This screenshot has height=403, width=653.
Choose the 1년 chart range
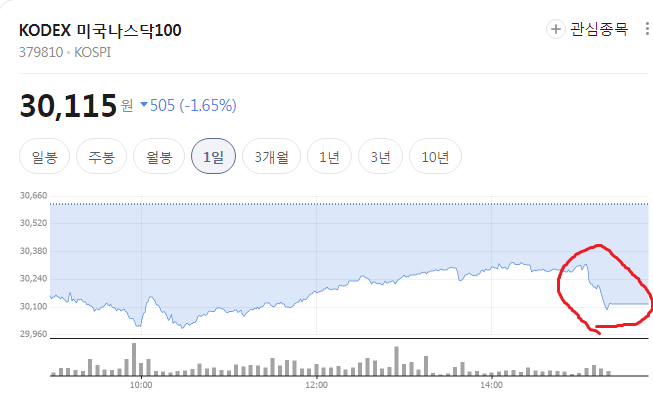pyautogui.click(x=329, y=157)
